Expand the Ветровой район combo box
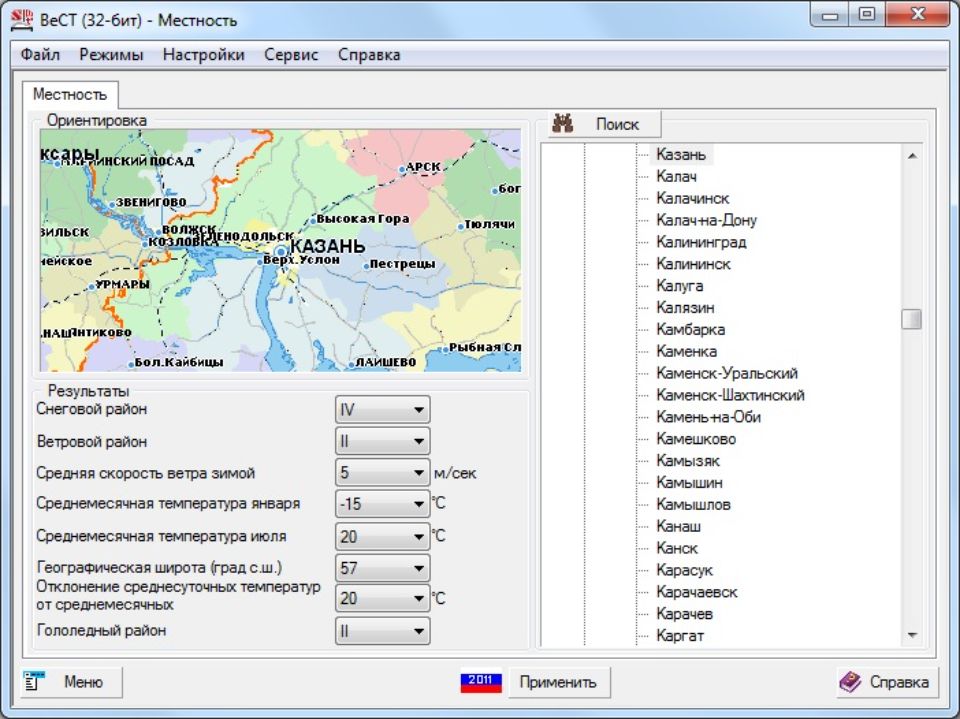The width and height of the screenshot is (960, 719). [418, 441]
